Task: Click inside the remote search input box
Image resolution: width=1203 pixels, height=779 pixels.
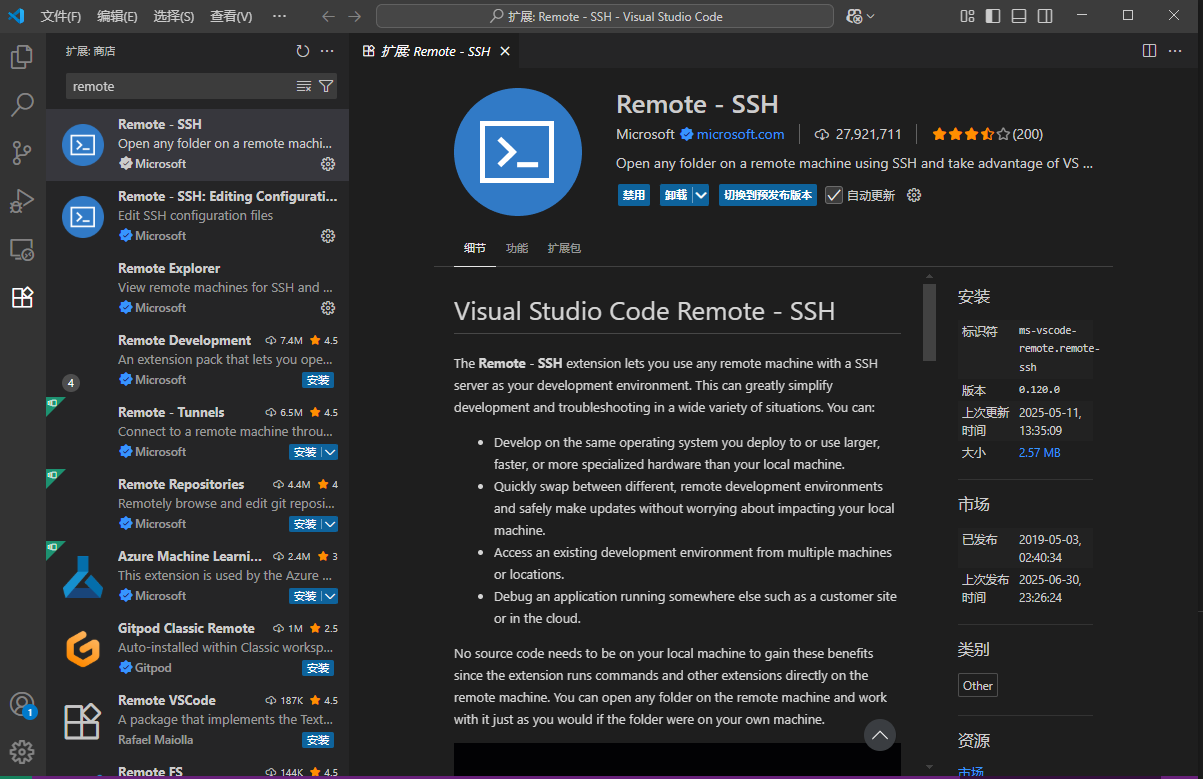Action: pos(180,86)
